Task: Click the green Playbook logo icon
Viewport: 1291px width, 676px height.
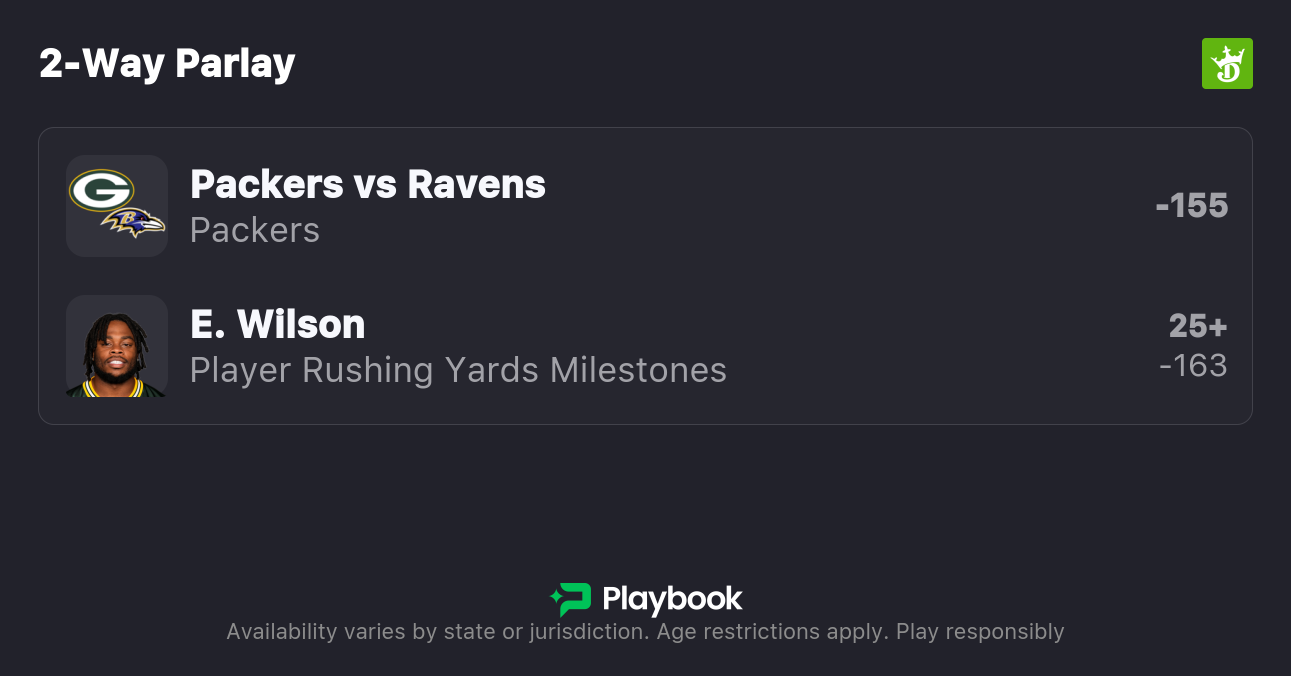Action: [571, 599]
